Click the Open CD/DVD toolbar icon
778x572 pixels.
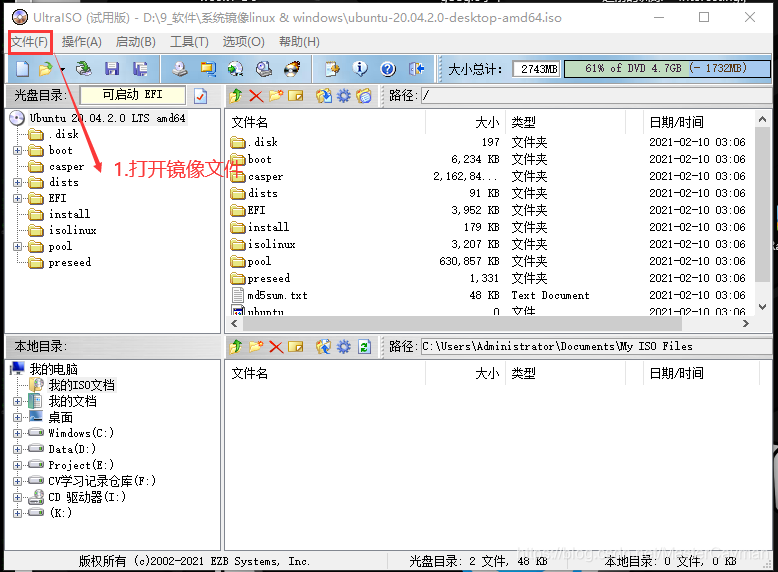pyautogui.click(x=84, y=69)
